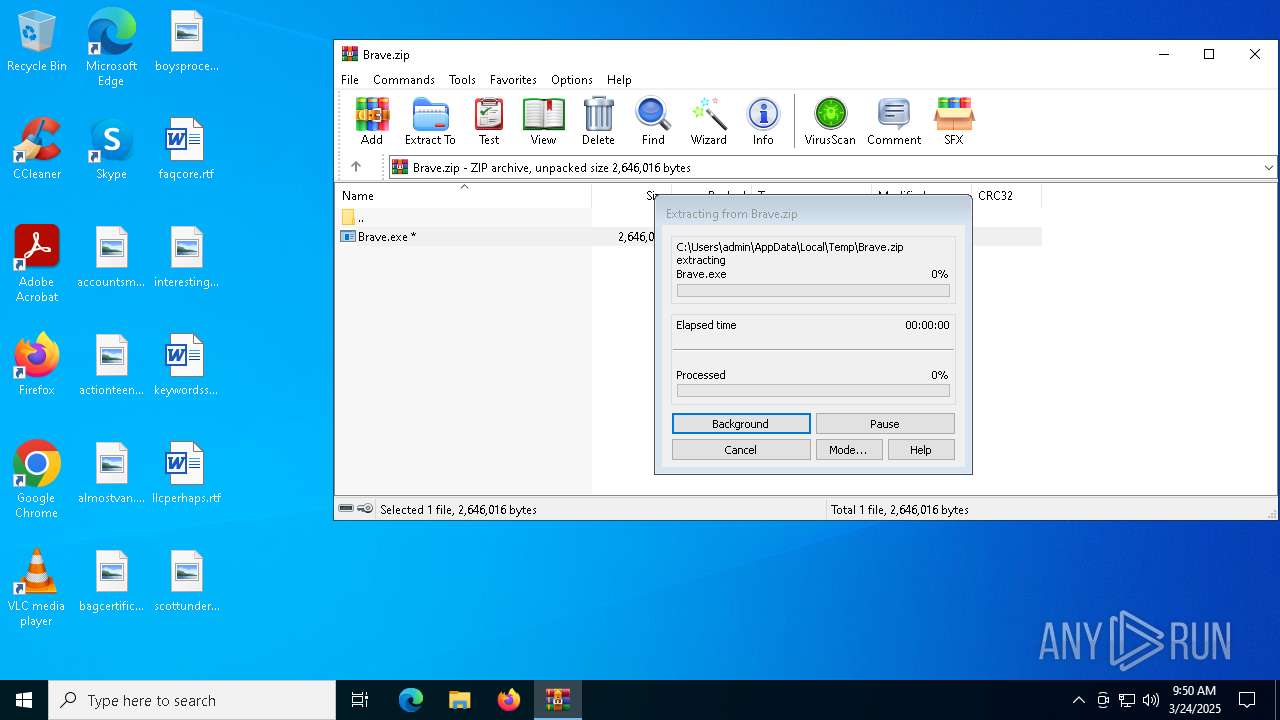Screen dimensions: 1280x720
Task: Click the taskbar search box
Action: (x=192, y=700)
